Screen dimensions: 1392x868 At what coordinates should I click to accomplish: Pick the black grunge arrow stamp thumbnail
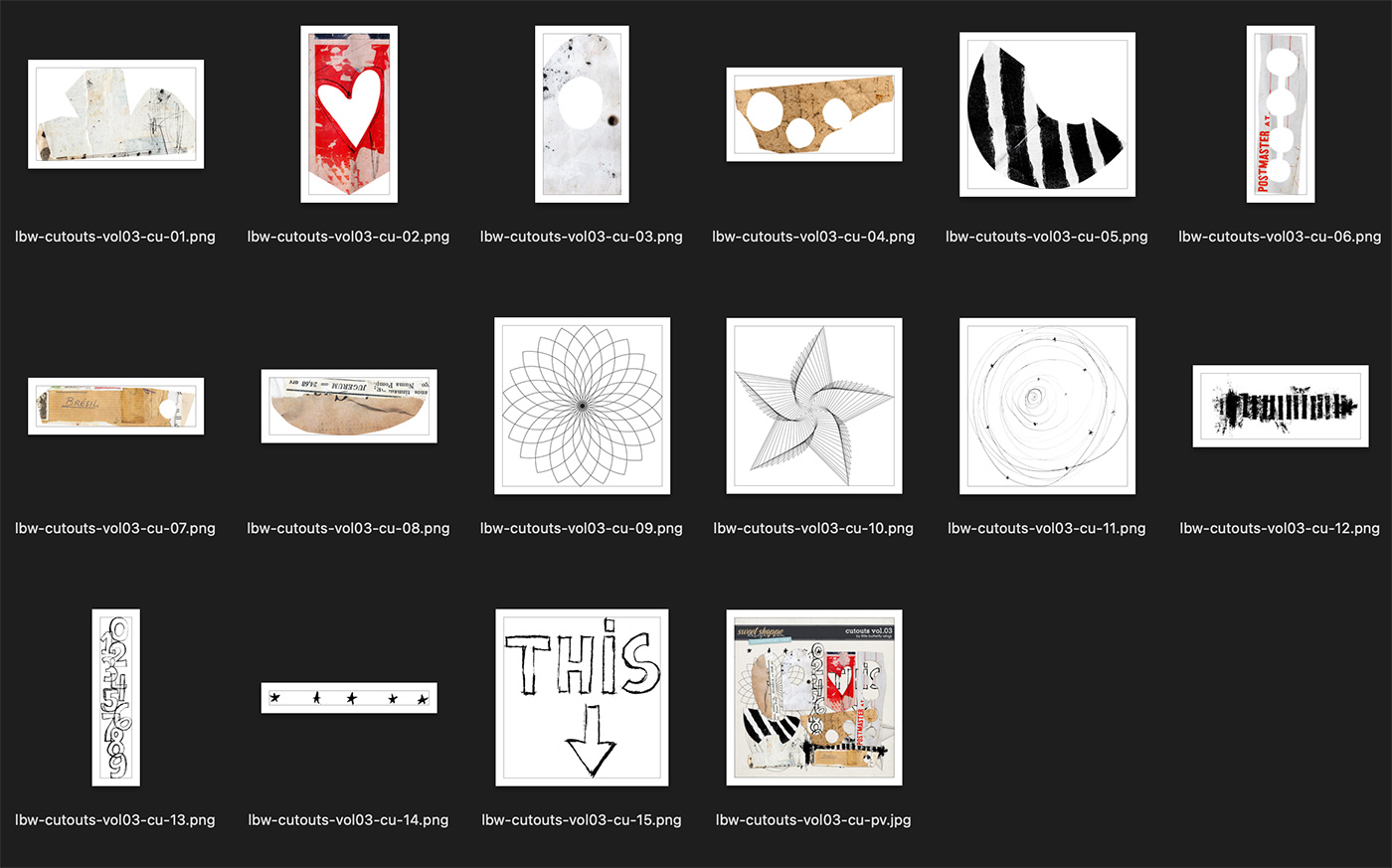[x=1281, y=406]
